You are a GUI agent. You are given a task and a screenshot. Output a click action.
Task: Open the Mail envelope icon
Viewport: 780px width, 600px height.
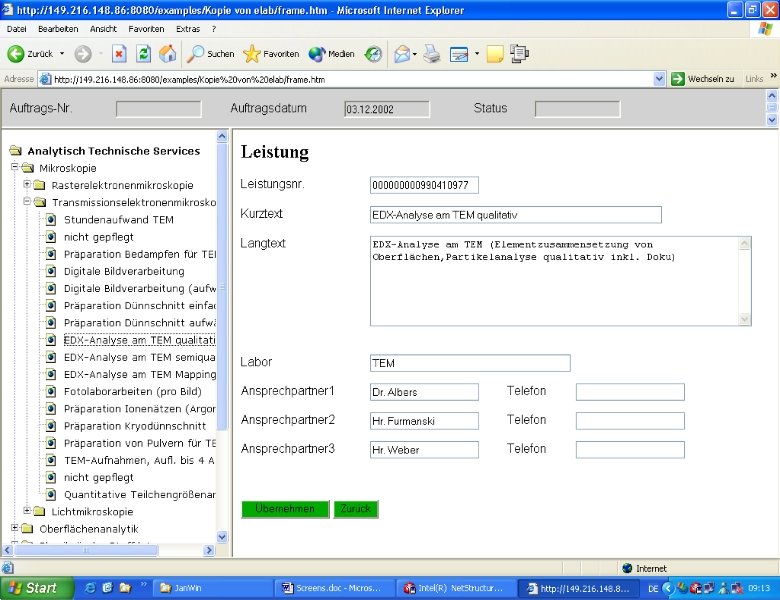tap(402, 54)
